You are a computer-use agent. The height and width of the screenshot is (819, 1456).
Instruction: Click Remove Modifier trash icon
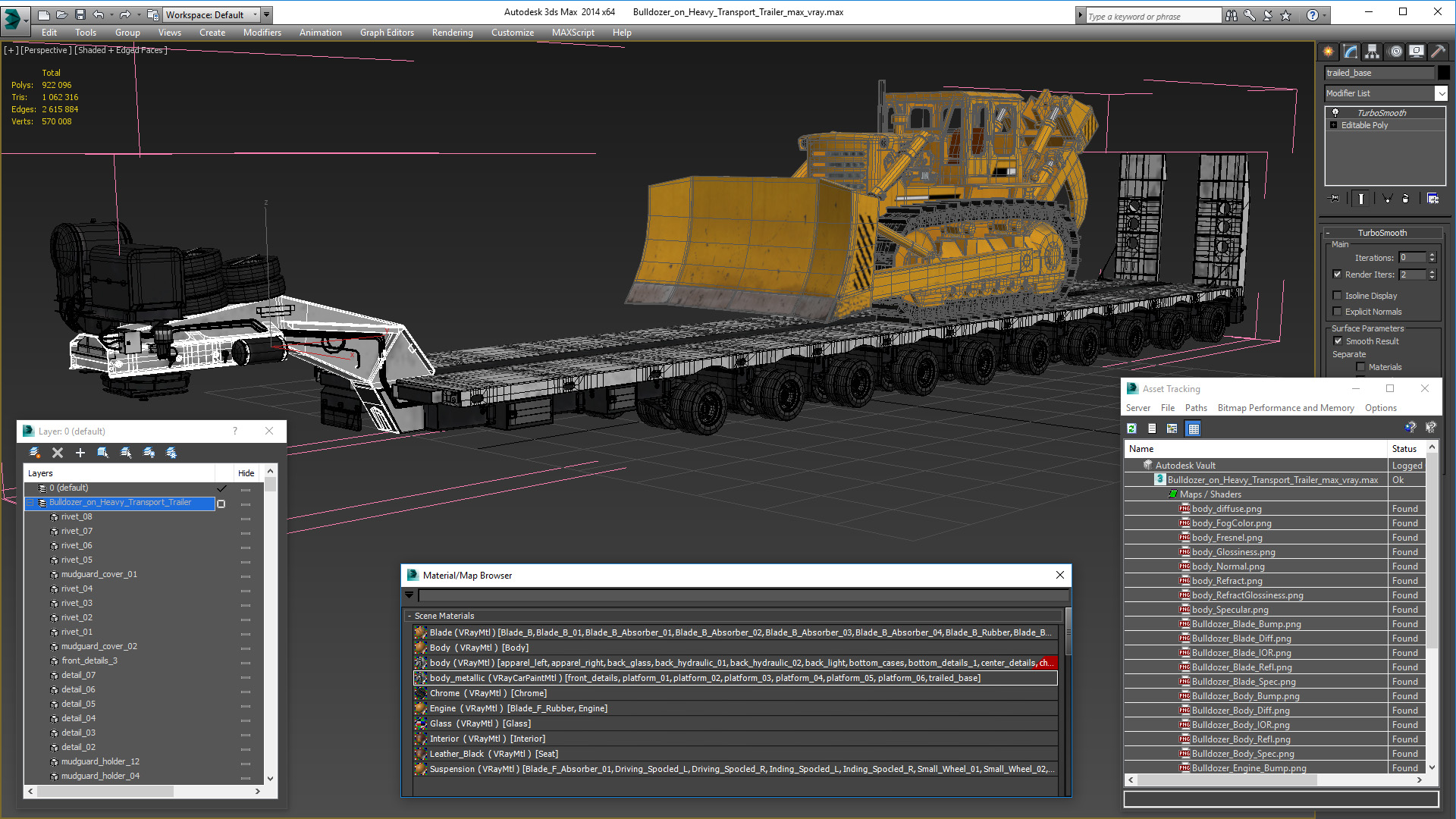[1406, 199]
